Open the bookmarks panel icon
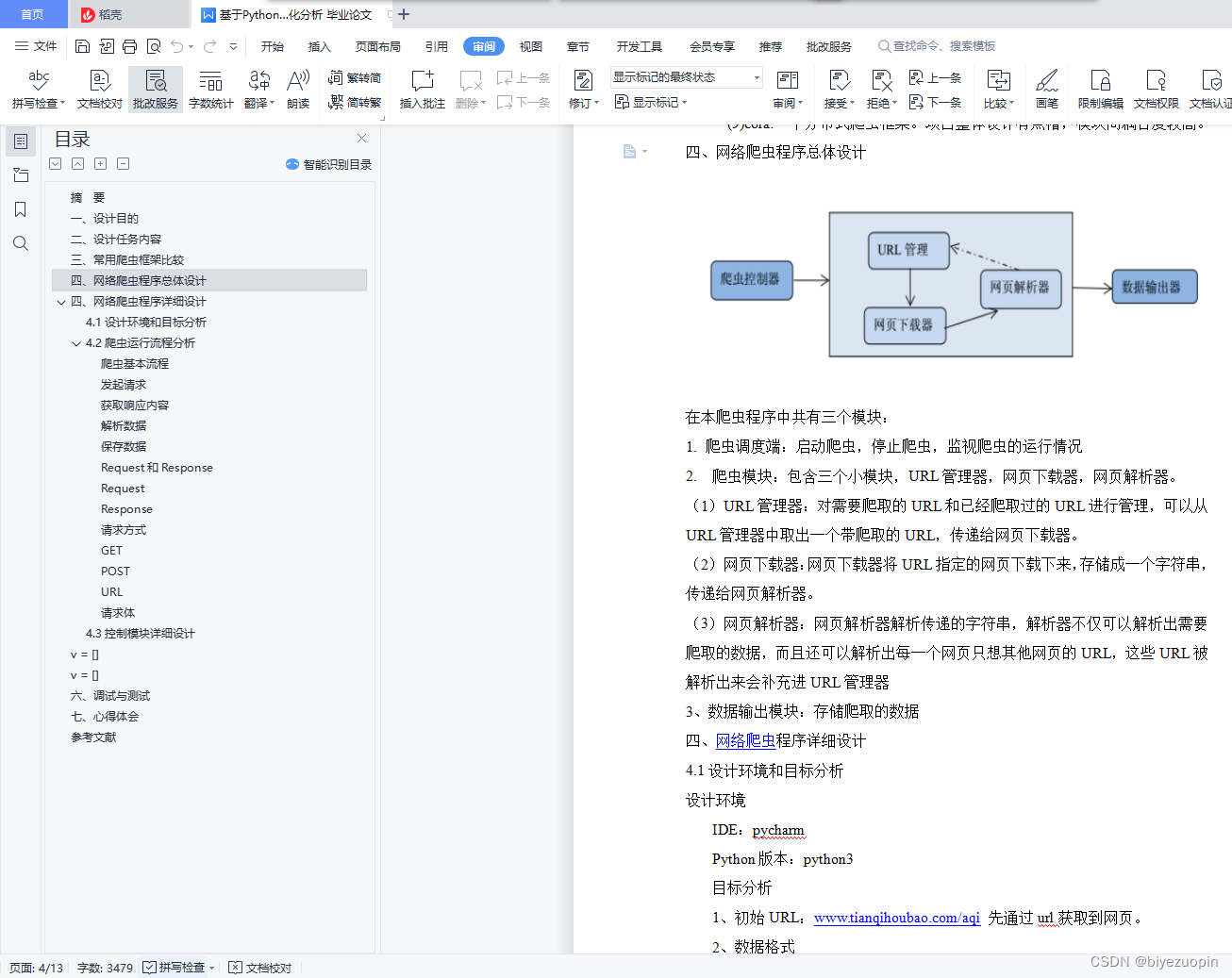 coord(20,208)
